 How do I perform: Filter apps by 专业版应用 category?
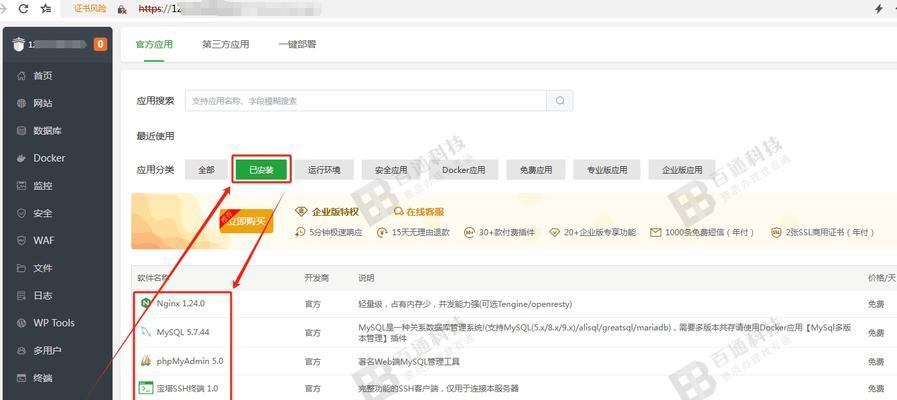607,170
